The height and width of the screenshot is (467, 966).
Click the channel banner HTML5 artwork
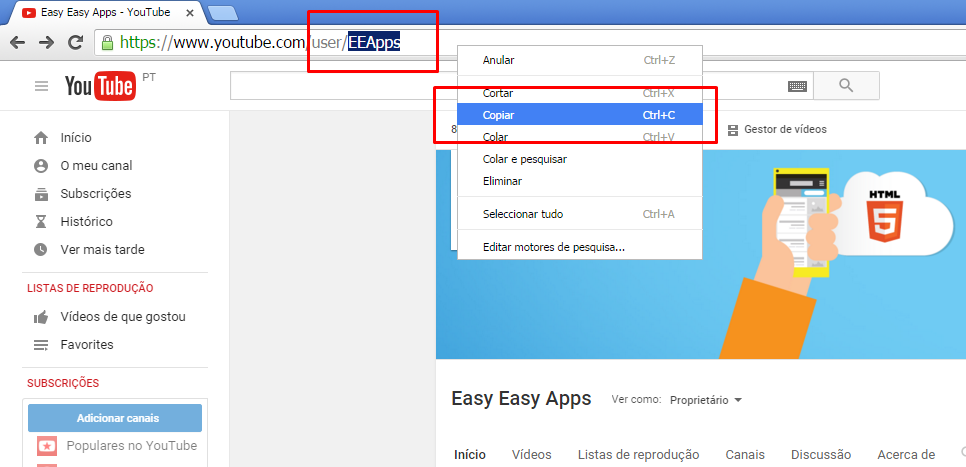click(x=884, y=214)
